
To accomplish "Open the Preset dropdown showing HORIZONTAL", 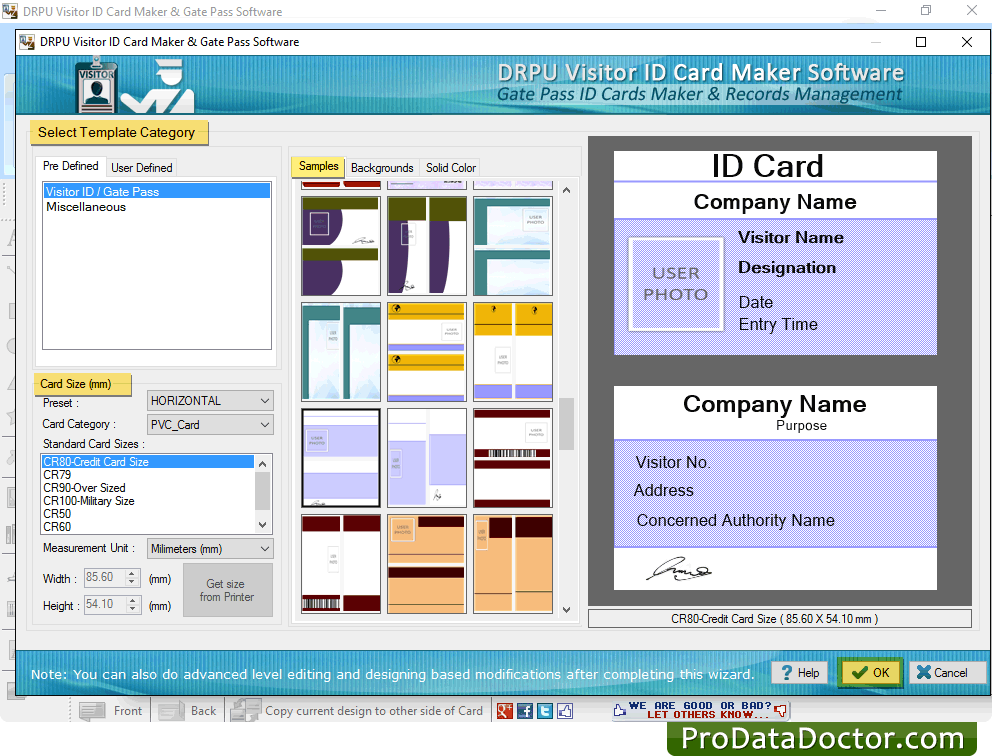I will [x=210, y=400].
